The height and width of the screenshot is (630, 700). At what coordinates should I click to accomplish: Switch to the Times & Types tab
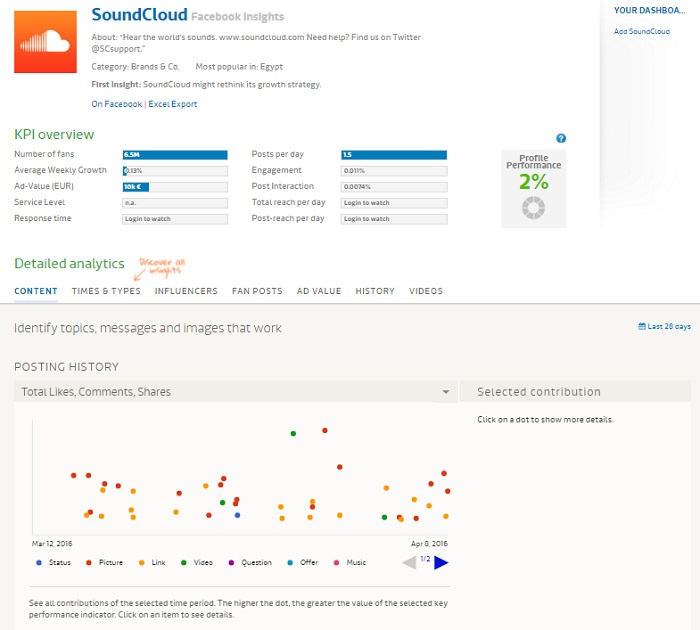[x=106, y=291]
